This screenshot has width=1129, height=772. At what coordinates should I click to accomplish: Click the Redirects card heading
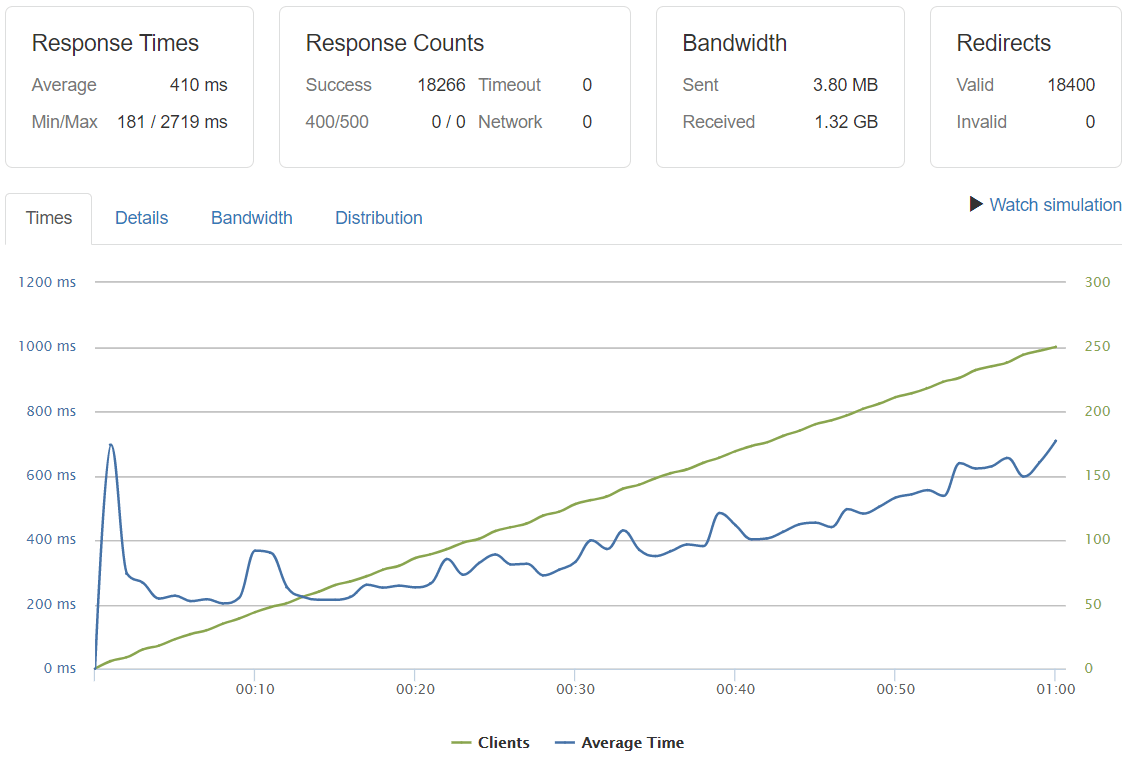[x=1003, y=43]
